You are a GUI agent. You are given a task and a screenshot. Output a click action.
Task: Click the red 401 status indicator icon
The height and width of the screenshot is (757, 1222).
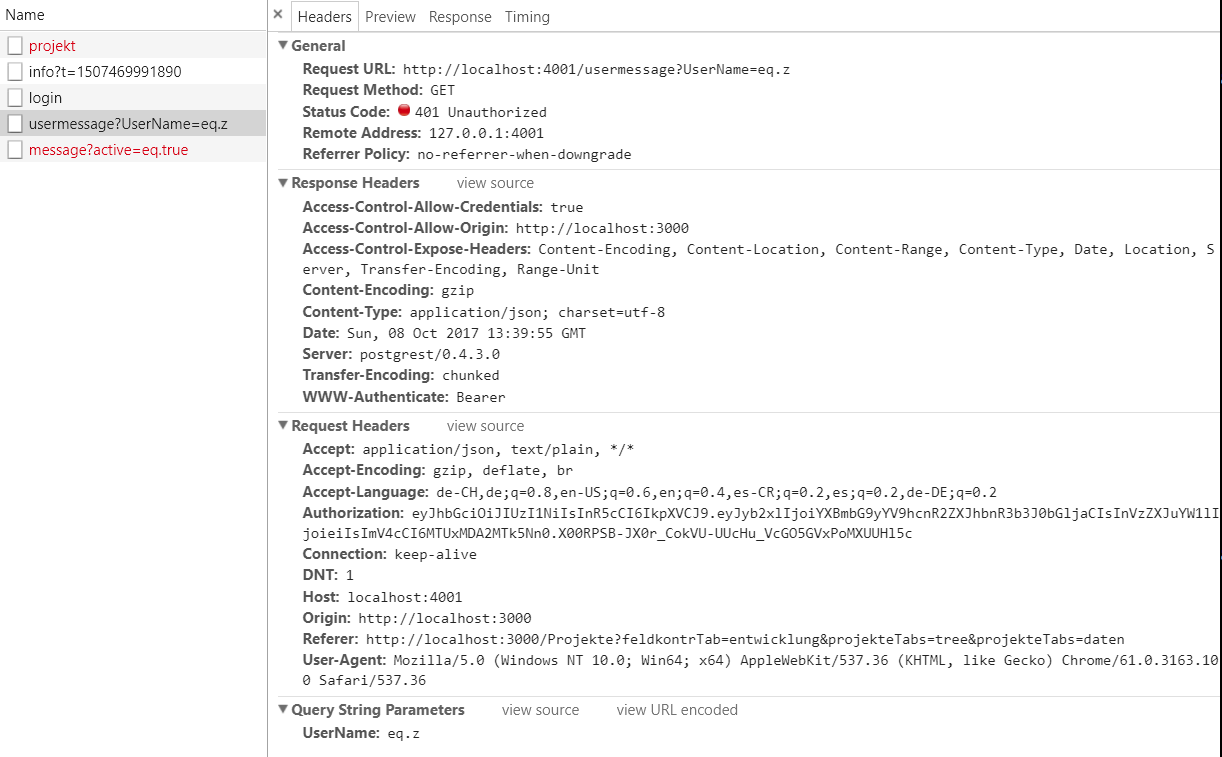(404, 111)
